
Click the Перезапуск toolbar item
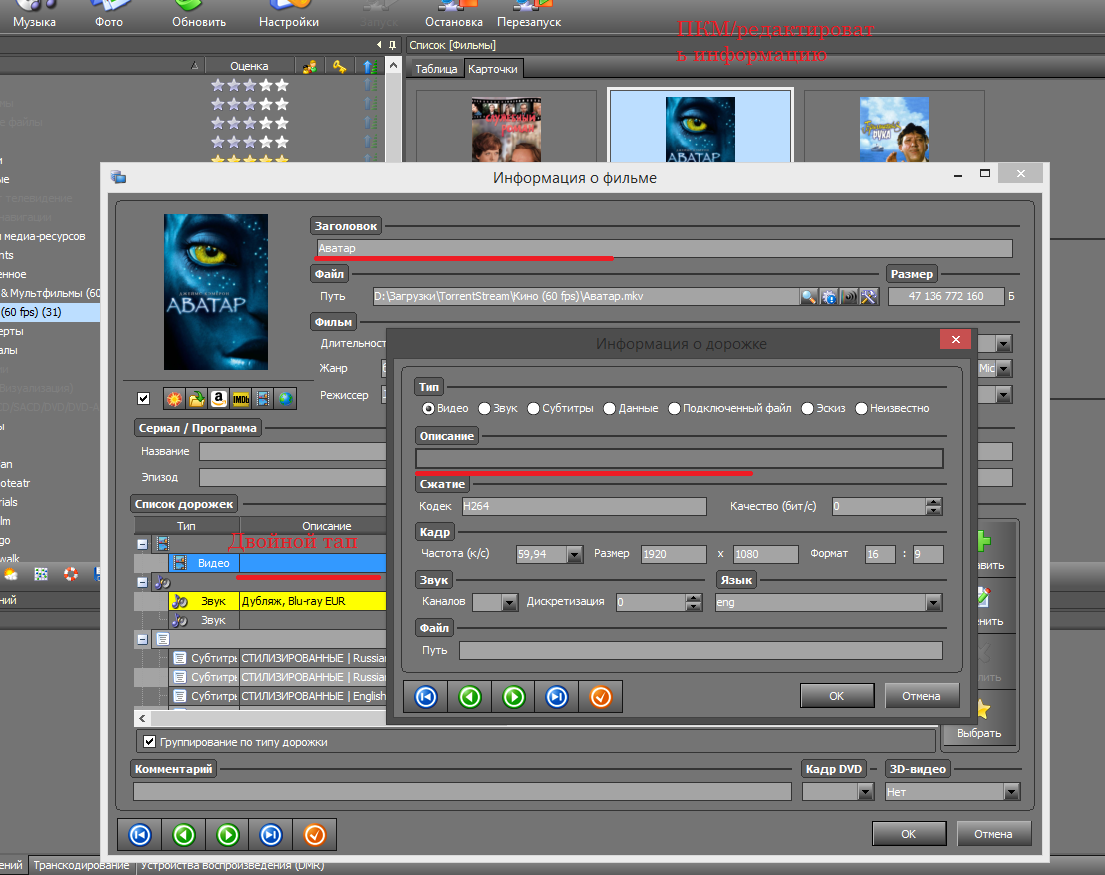529,15
